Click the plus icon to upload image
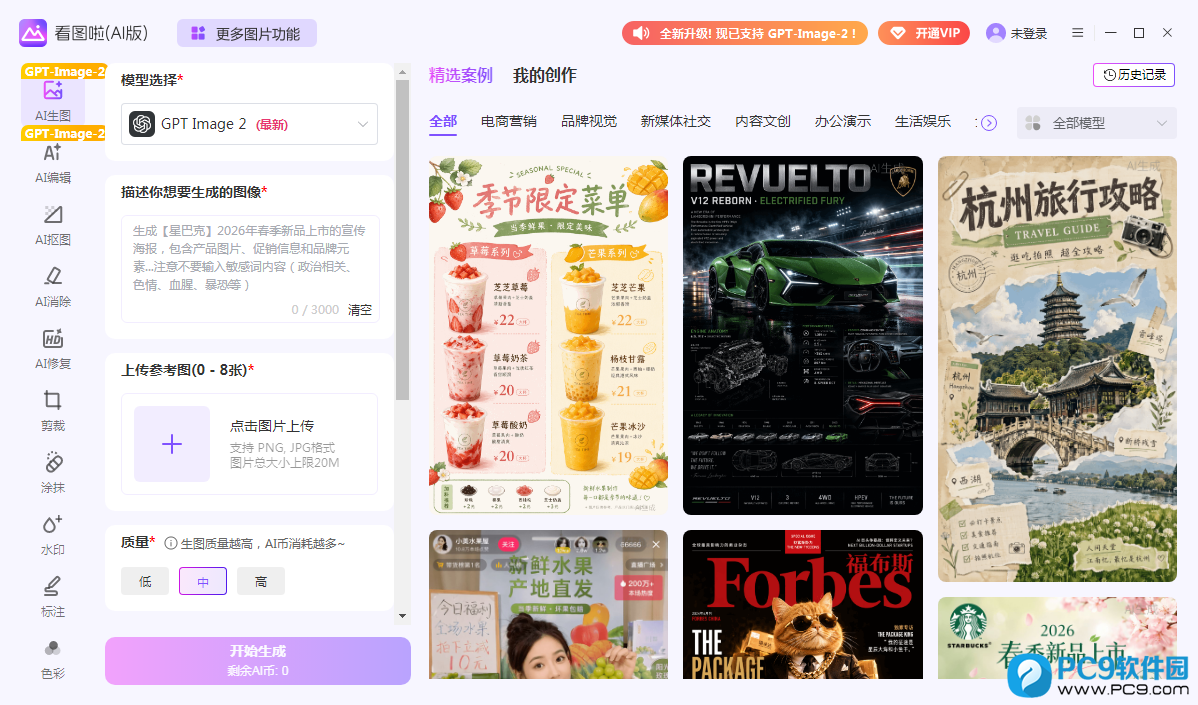Screen dimensions: 1198x705 click(x=172, y=444)
